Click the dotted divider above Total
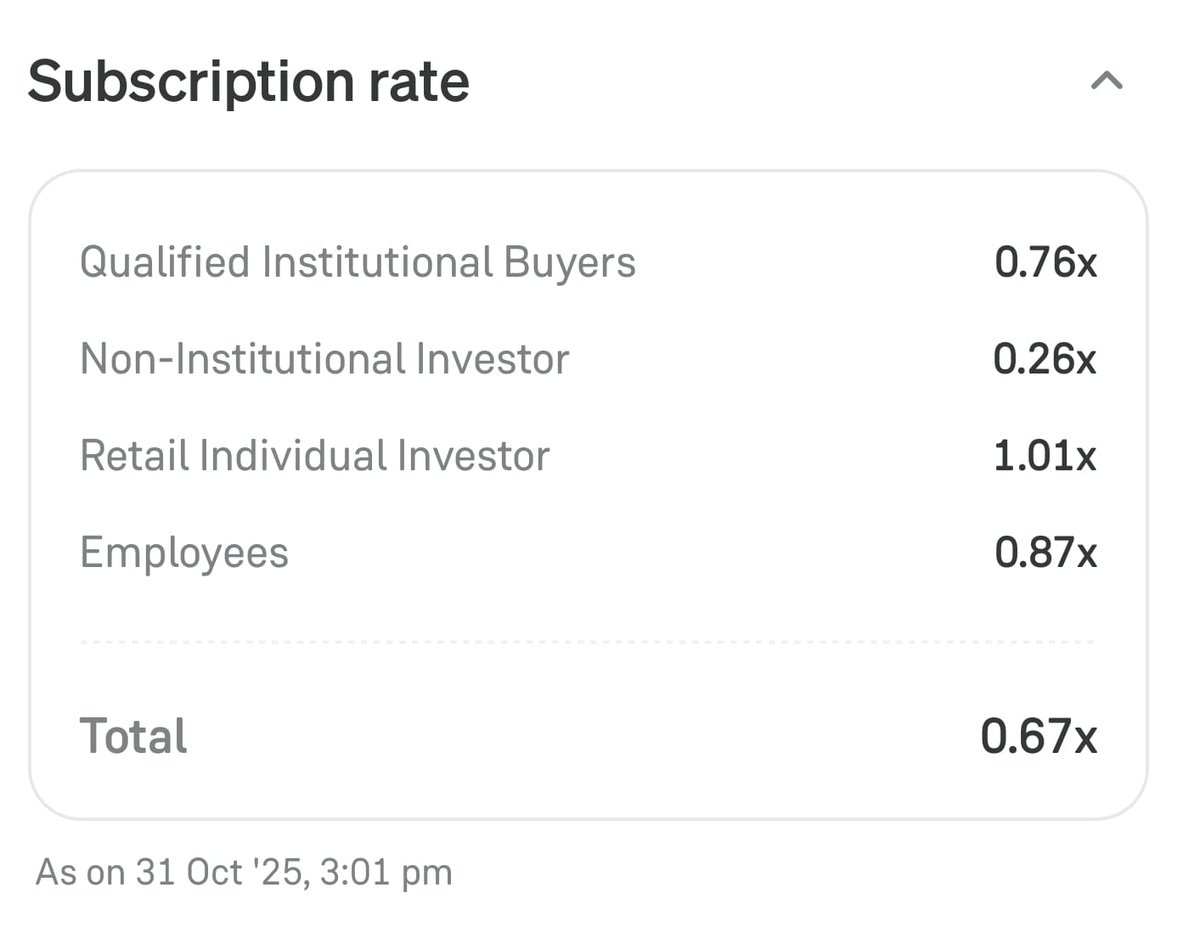The image size is (1200, 927). tap(587, 642)
